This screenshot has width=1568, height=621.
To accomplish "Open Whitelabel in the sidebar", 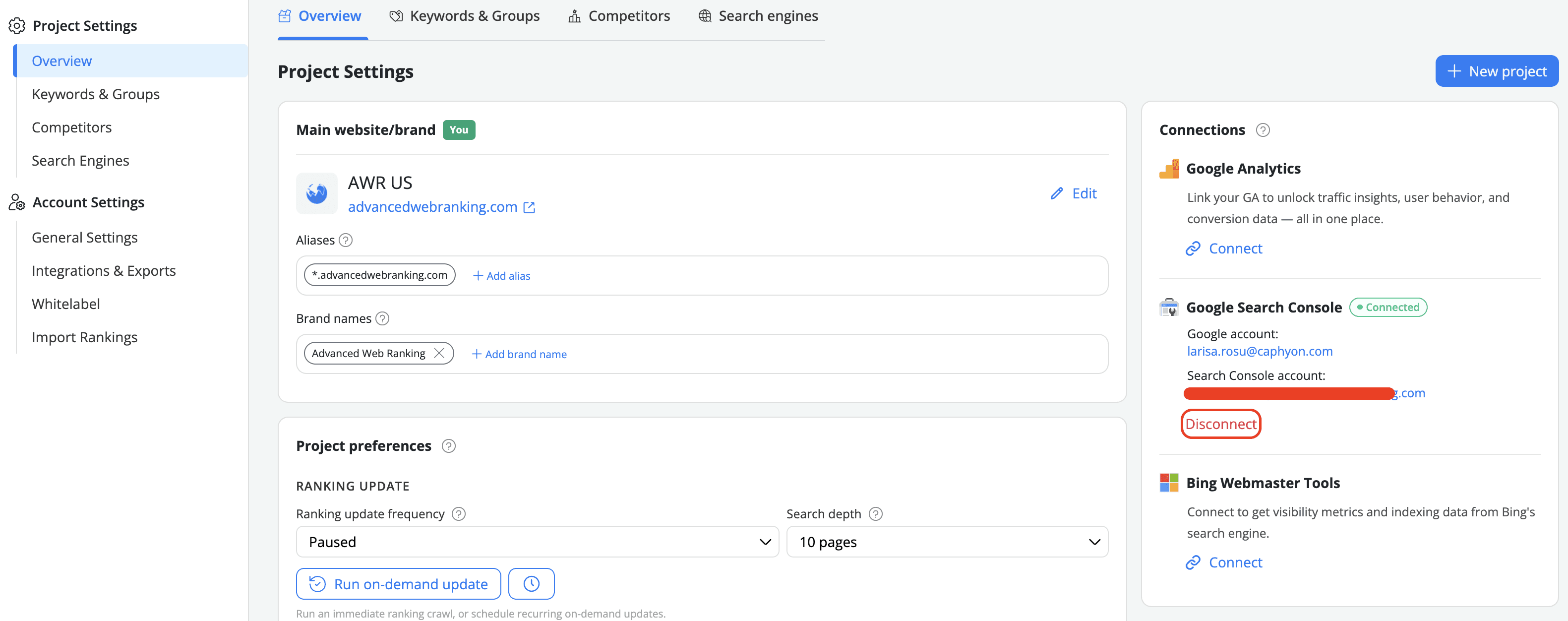I will (66, 304).
